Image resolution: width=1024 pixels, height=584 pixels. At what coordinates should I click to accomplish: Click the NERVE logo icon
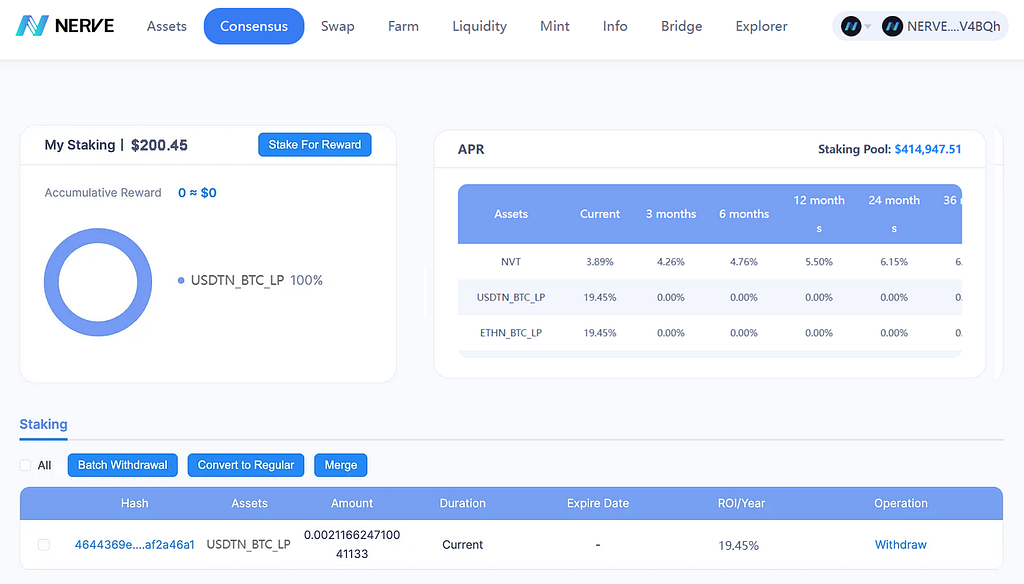pos(32,25)
